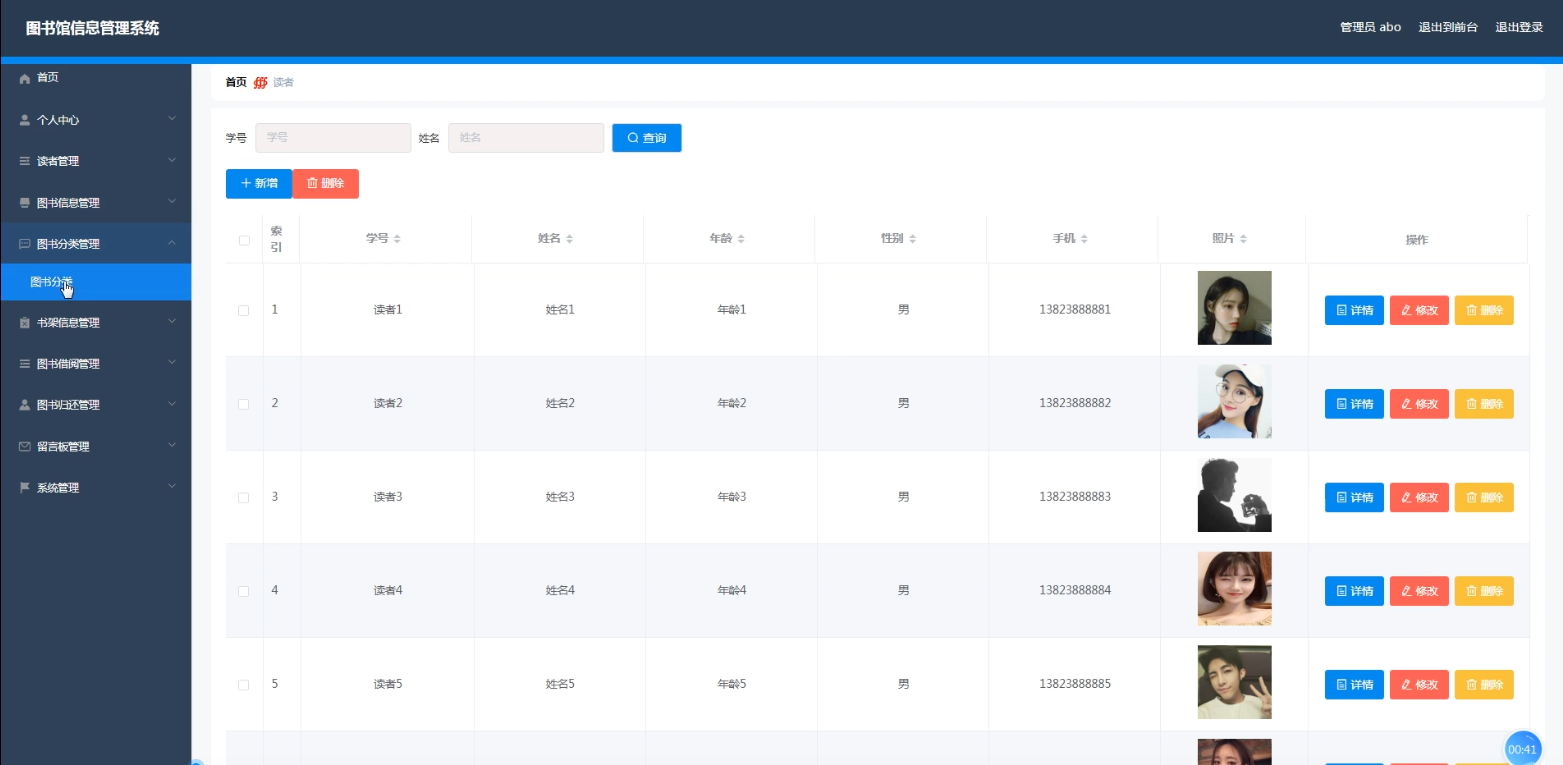Click the 查询 search button
Viewport: 1563px width, 765px height.
coord(647,138)
